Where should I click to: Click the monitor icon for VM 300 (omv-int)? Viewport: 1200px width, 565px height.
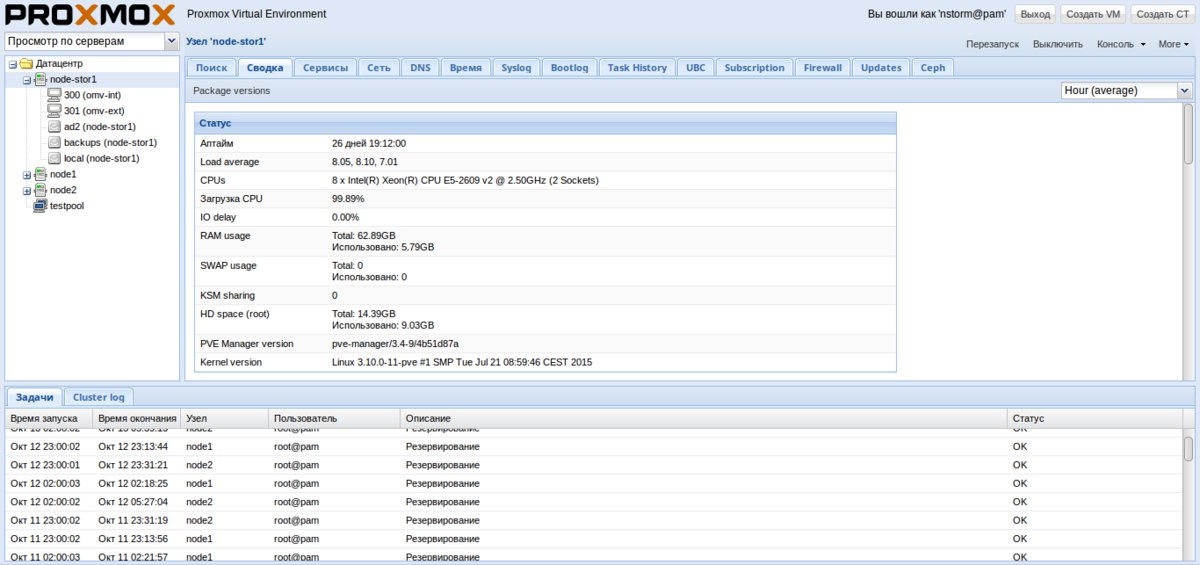point(54,95)
